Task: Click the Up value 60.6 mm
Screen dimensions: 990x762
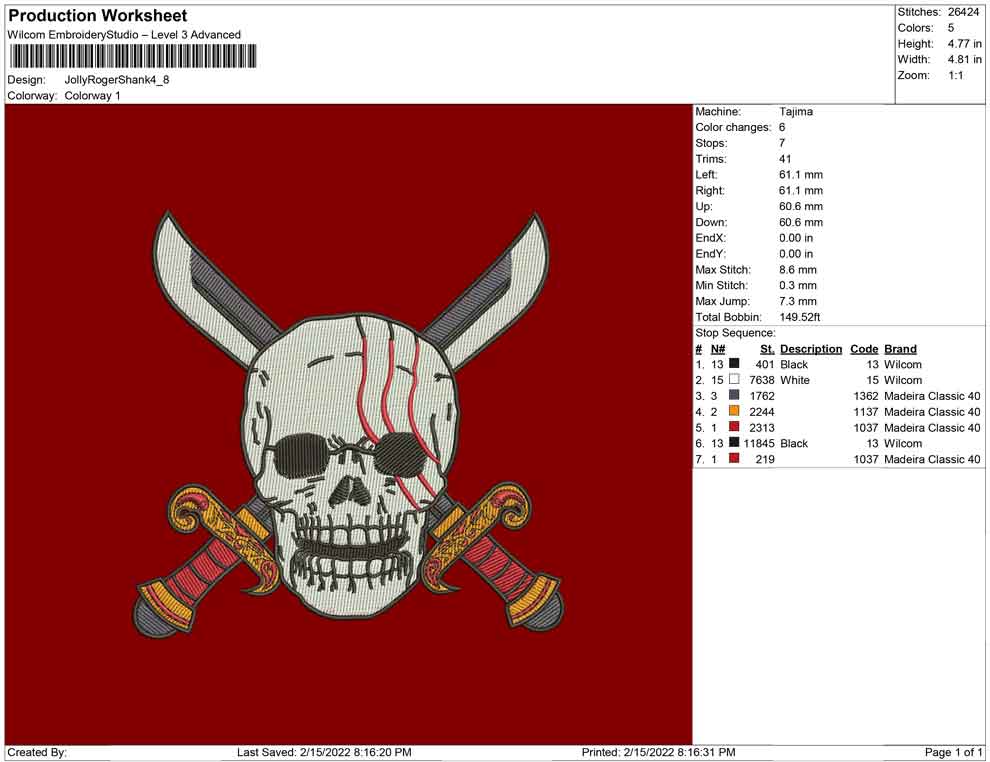Action: [x=801, y=206]
